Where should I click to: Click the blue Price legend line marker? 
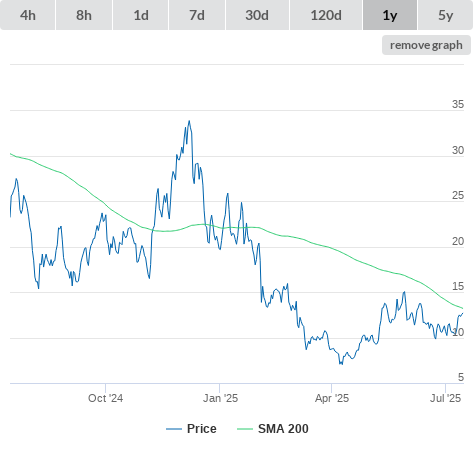tap(174, 429)
